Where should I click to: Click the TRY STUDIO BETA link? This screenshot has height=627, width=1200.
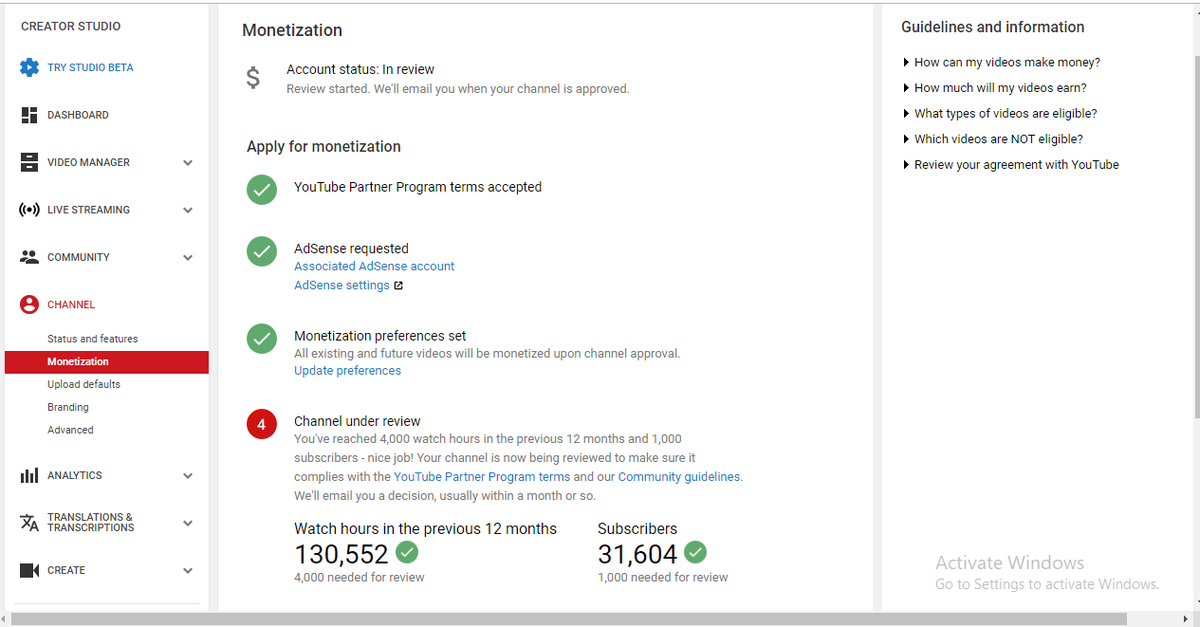tap(90, 68)
